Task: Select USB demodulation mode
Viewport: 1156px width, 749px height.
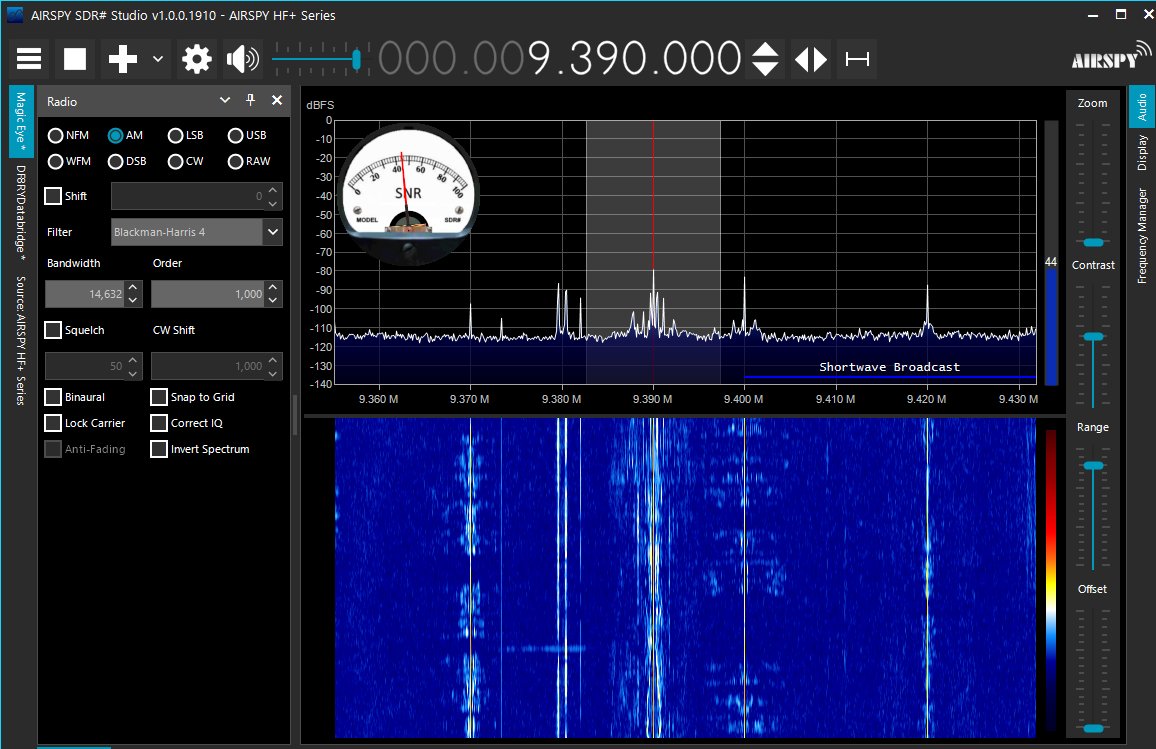Action: click(247, 135)
